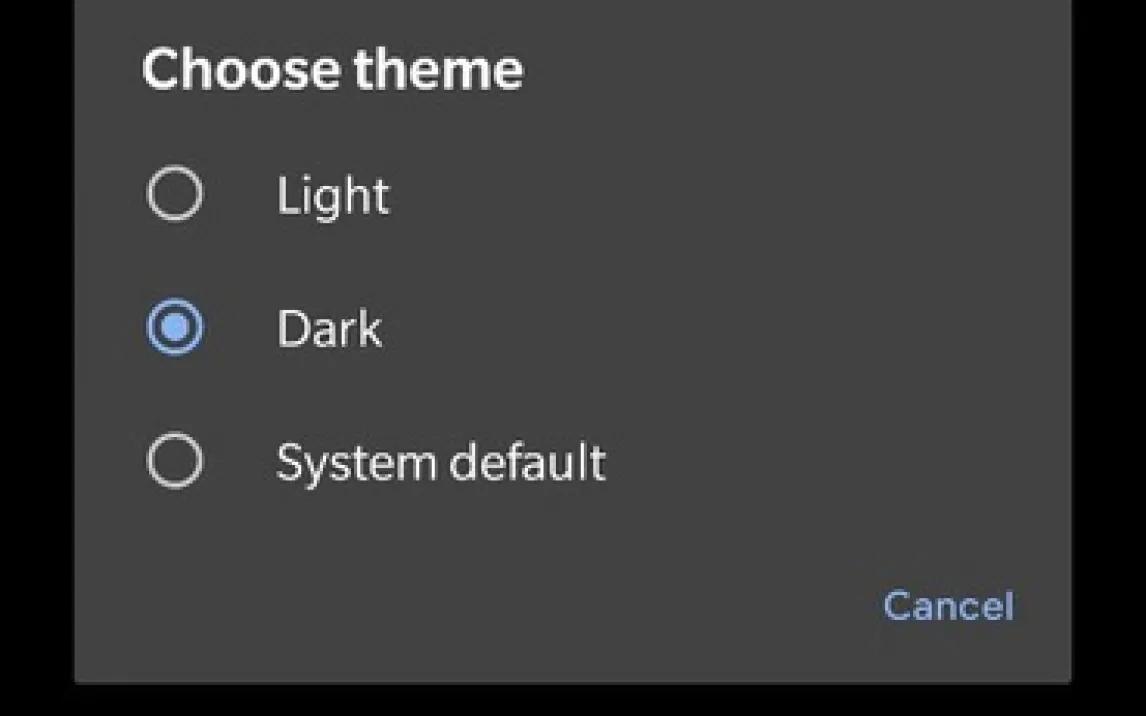This screenshot has height=716, width=1146.
Task: Click the black strip below the dialog
Action: click(572, 701)
